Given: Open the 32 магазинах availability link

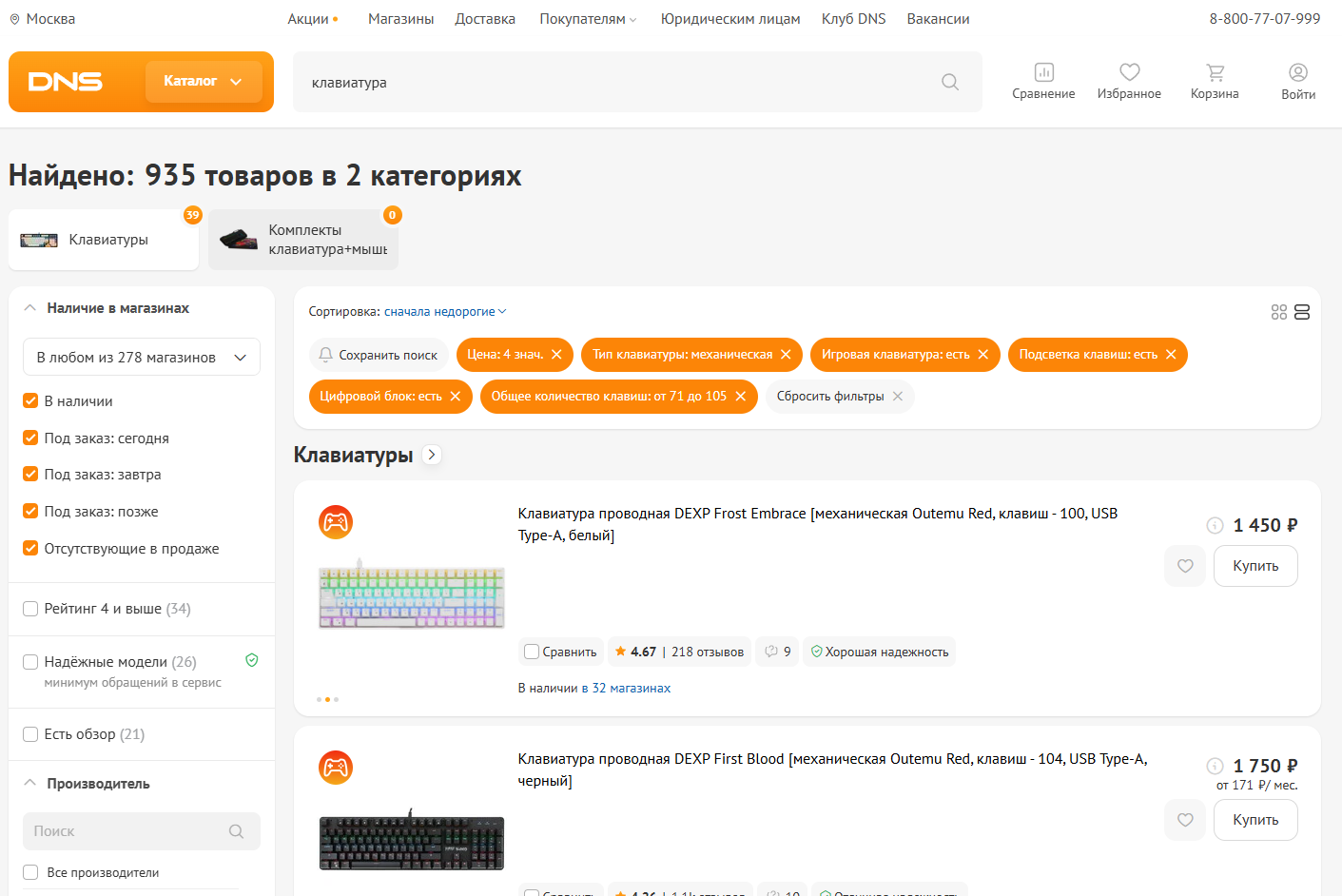Looking at the screenshot, I should pyautogui.click(x=632, y=688).
